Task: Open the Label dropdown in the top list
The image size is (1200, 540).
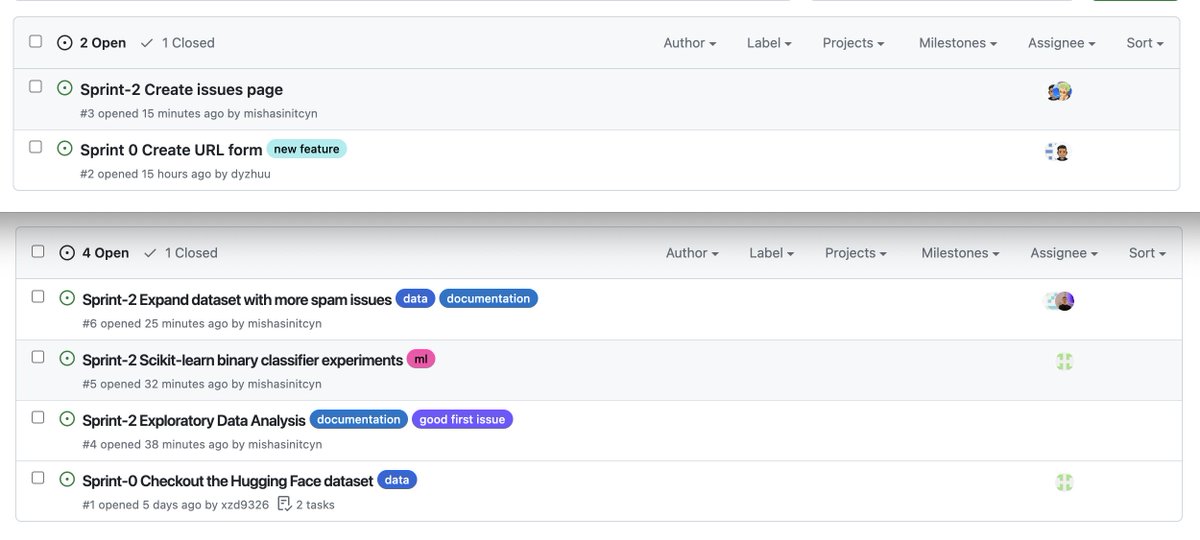Action: (x=769, y=43)
